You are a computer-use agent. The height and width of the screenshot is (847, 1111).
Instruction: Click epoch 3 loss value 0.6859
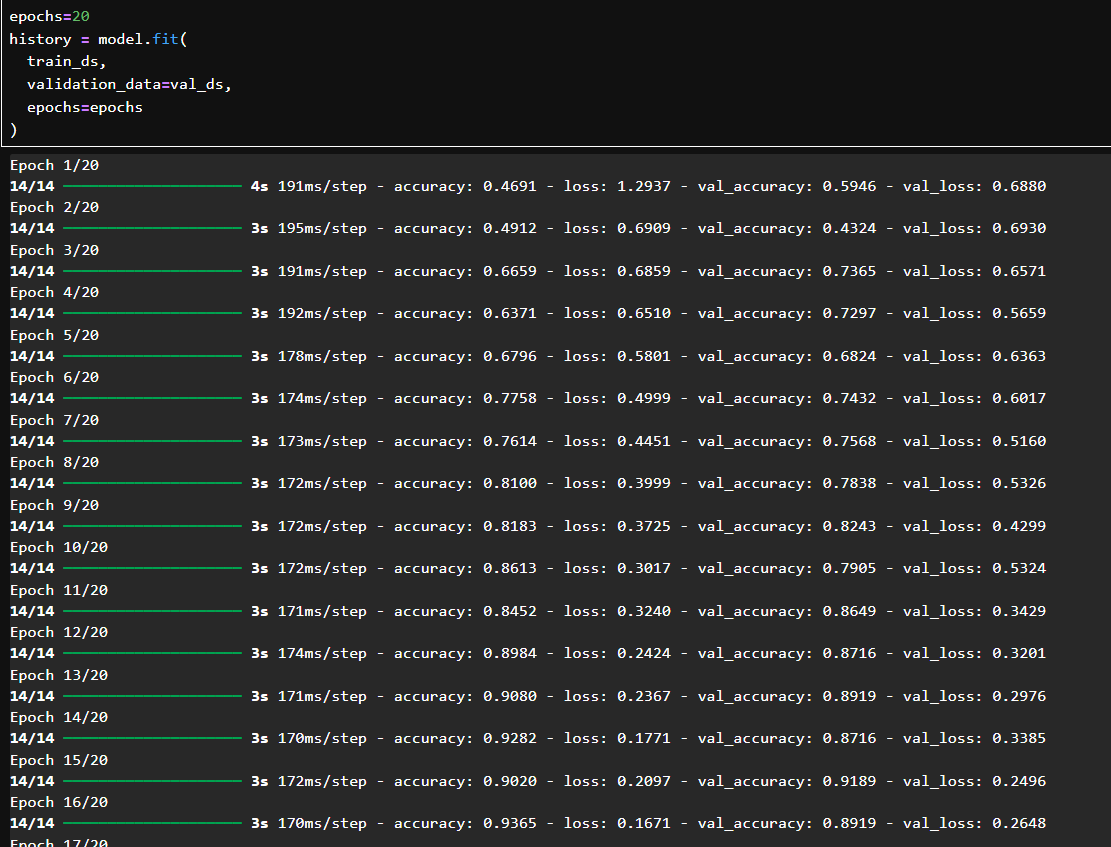[644, 271]
